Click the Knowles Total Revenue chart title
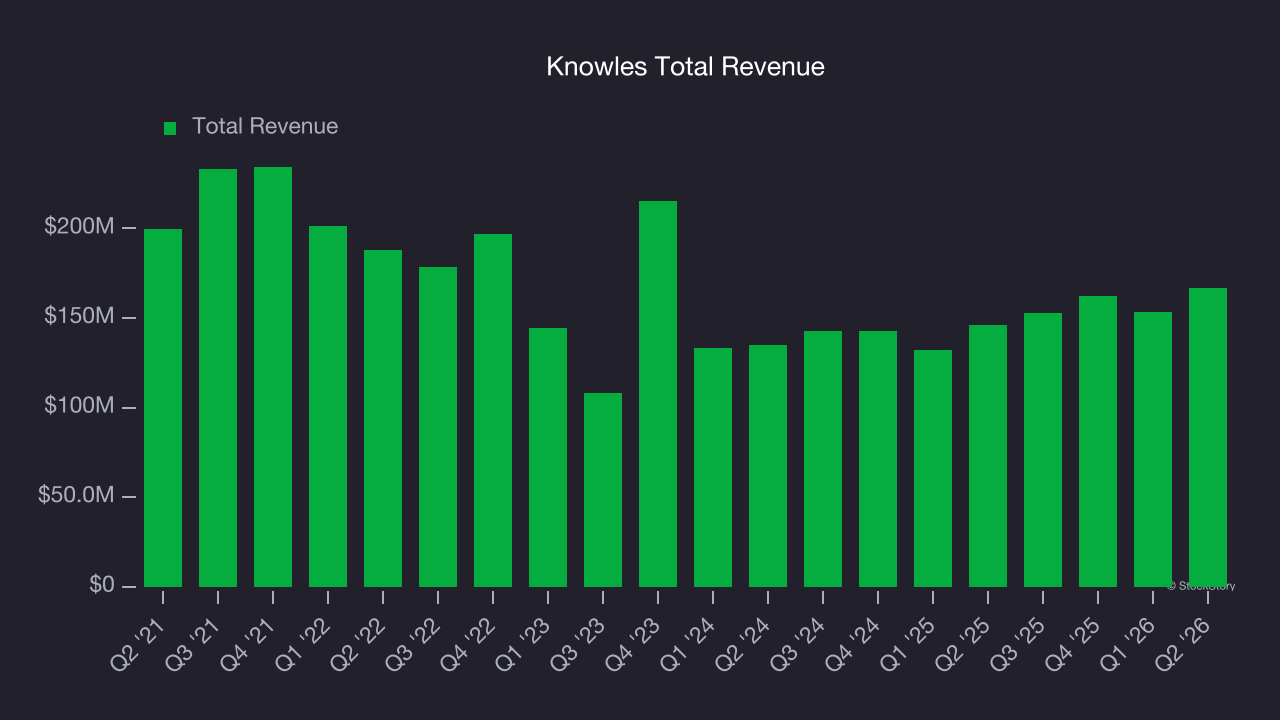This screenshot has height=720, width=1280. tap(685, 66)
